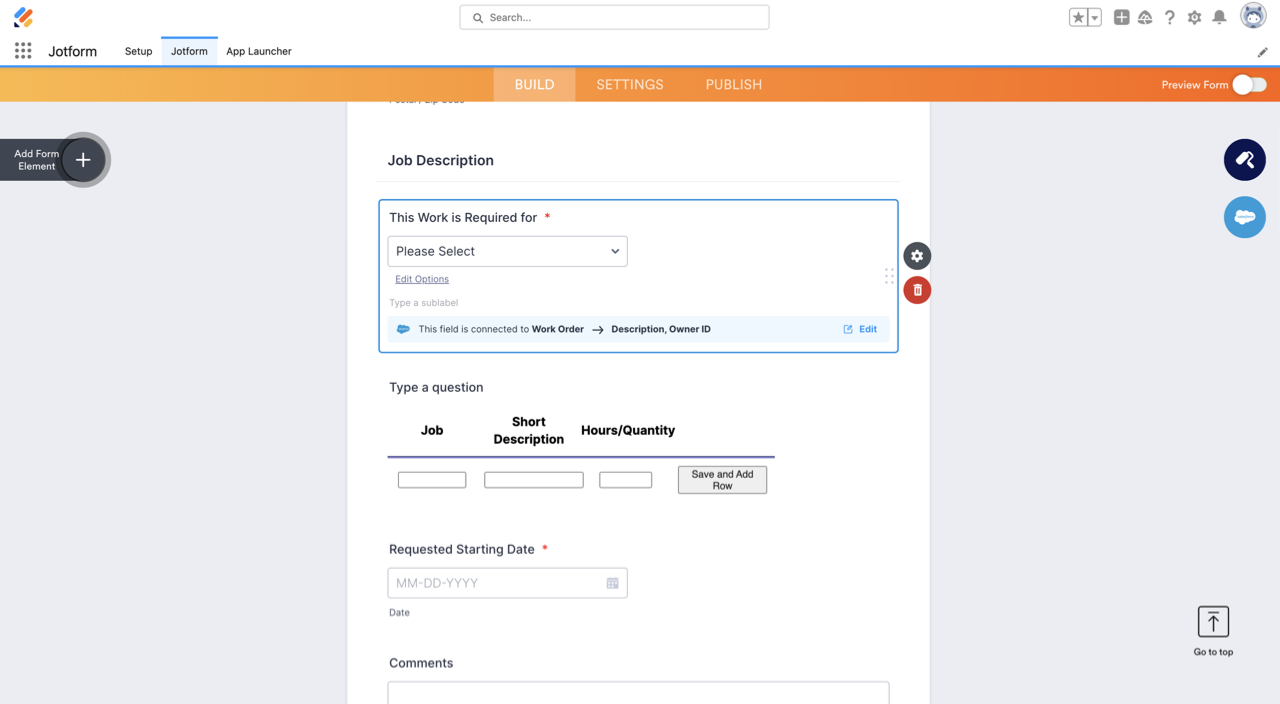Delete field with the red trash icon

point(917,290)
